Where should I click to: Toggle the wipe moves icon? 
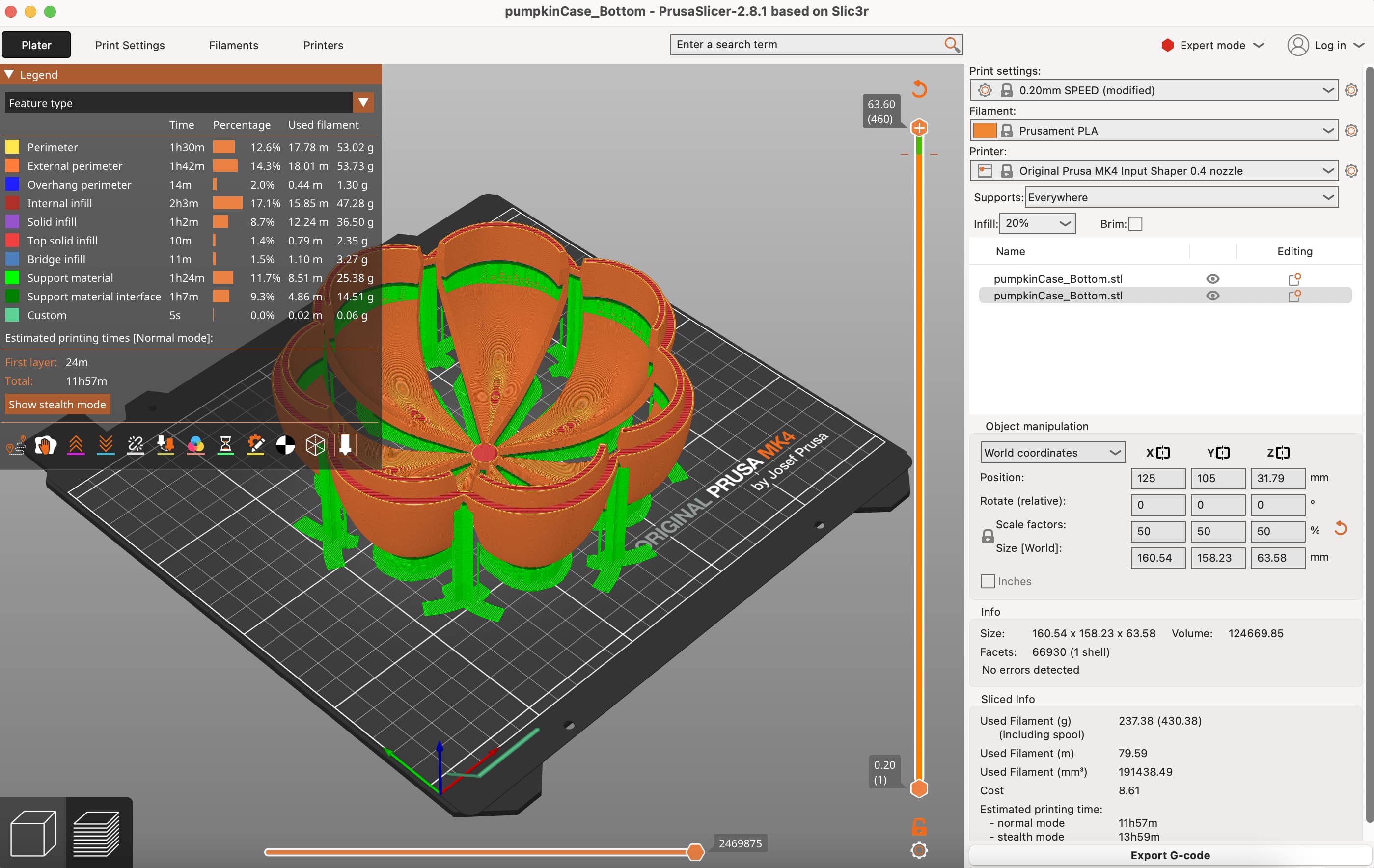coord(46,445)
